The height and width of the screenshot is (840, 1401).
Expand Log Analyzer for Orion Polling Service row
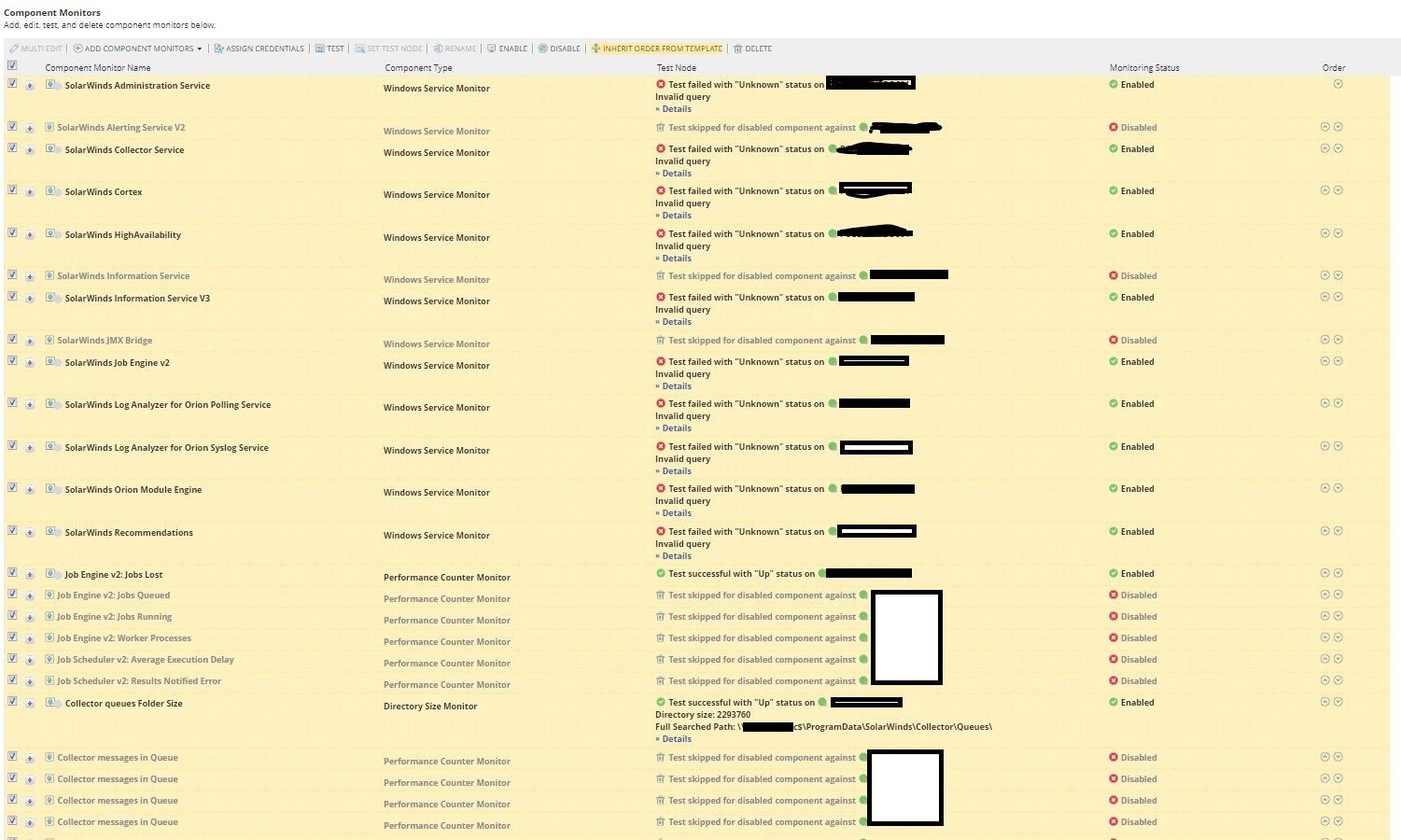[x=30, y=405]
